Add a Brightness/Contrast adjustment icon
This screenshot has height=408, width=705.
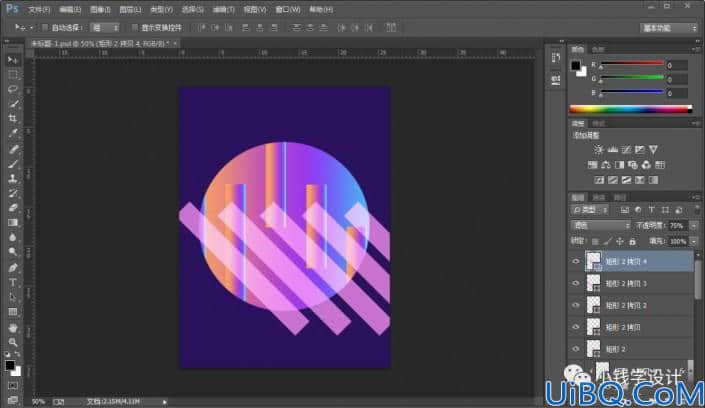[598, 149]
